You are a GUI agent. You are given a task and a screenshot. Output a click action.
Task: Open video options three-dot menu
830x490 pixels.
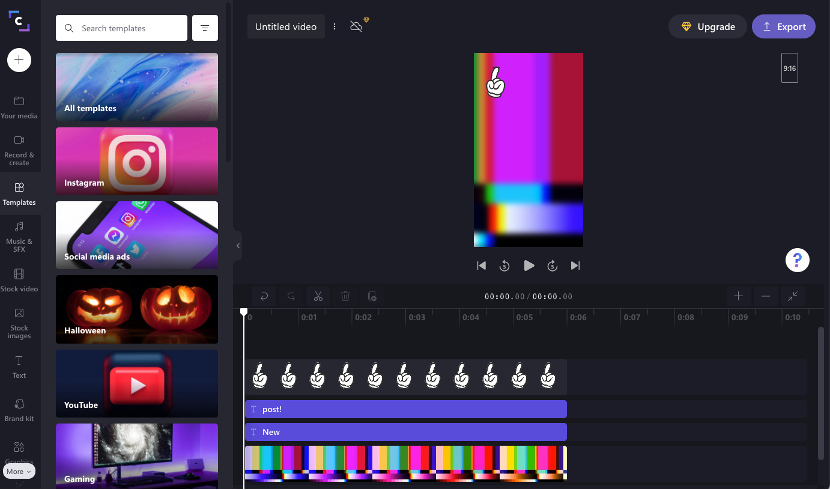coord(335,26)
